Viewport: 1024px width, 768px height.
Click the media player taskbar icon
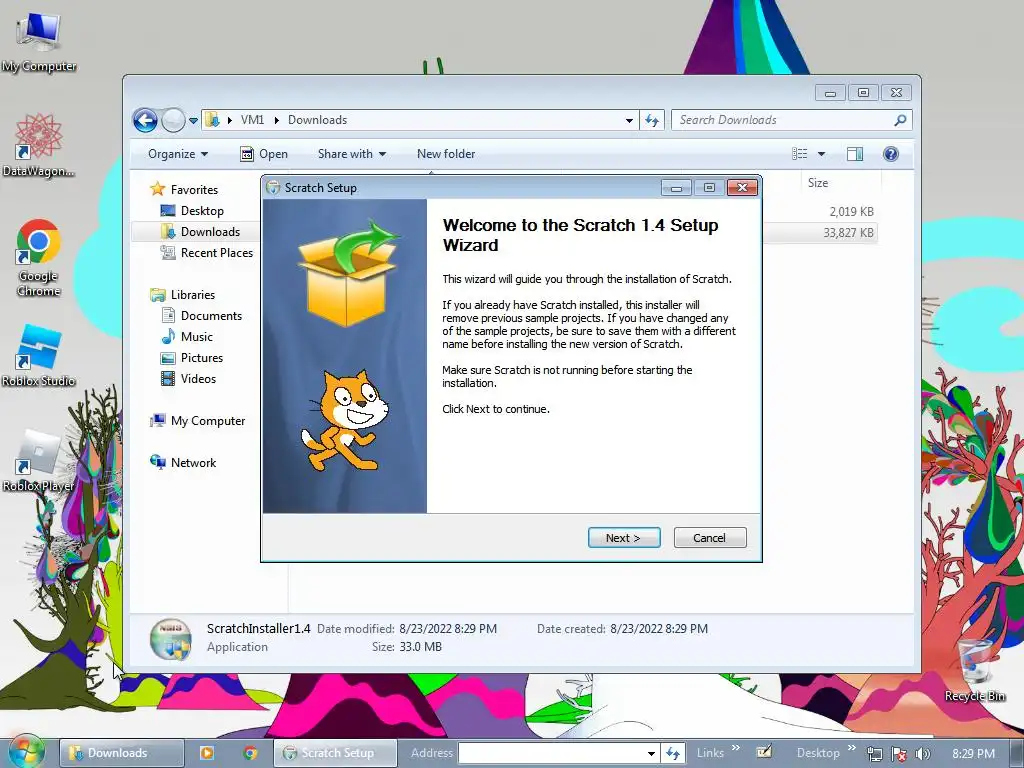tap(206, 753)
